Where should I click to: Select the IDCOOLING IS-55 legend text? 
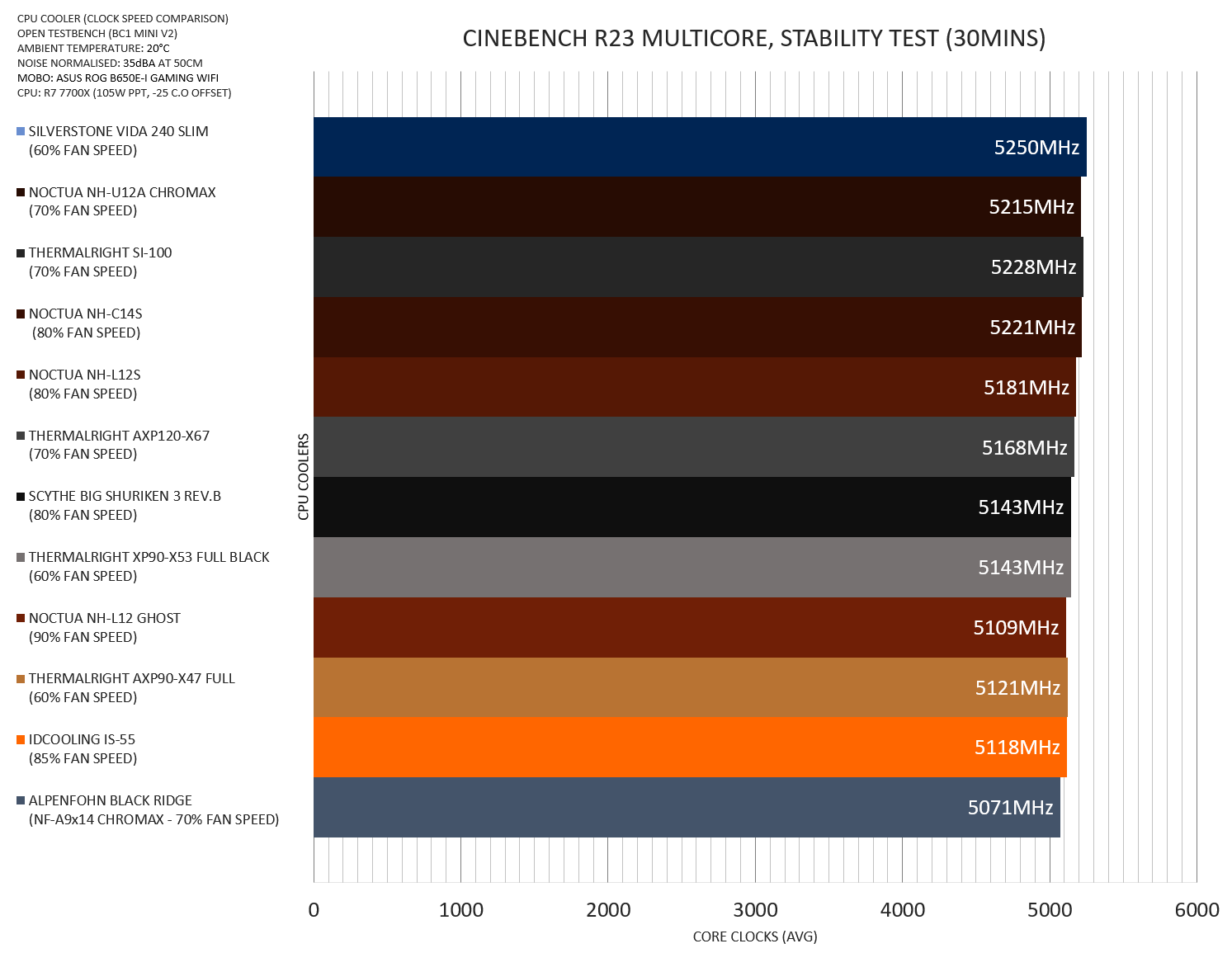click(x=82, y=739)
